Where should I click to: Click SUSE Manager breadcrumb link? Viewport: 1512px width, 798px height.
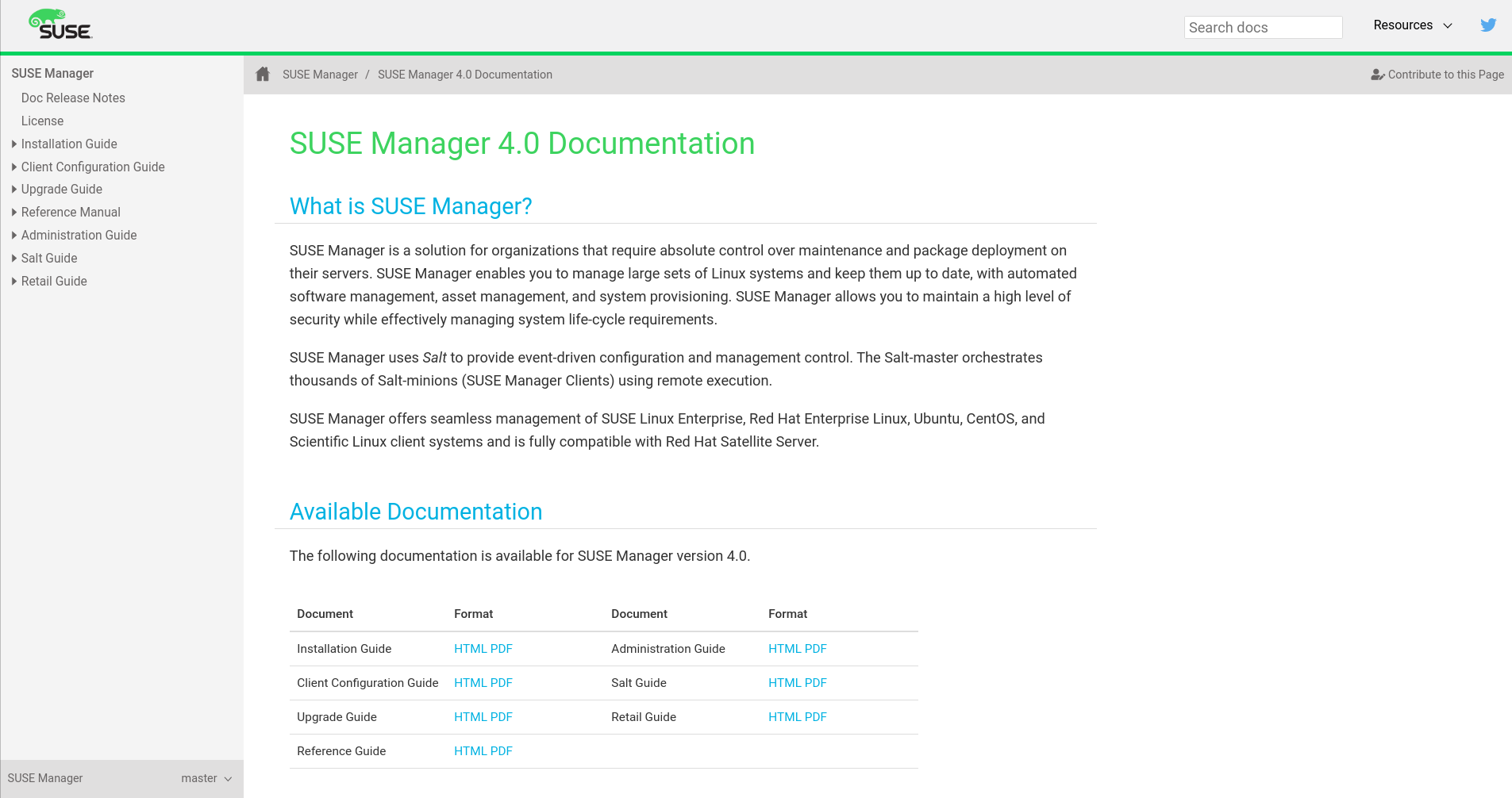(320, 75)
